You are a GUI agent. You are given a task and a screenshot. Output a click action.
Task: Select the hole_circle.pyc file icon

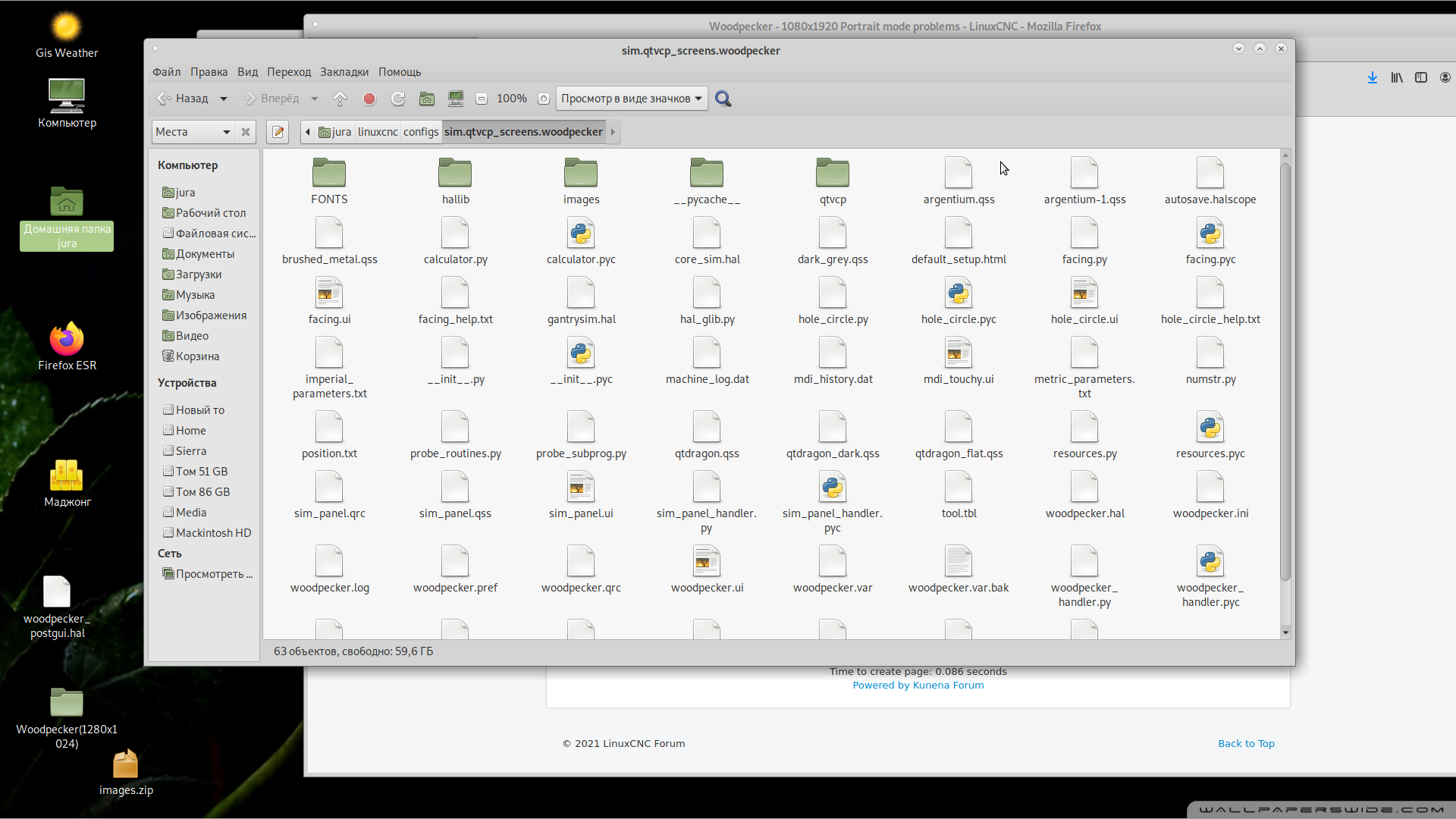pyautogui.click(x=959, y=293)
